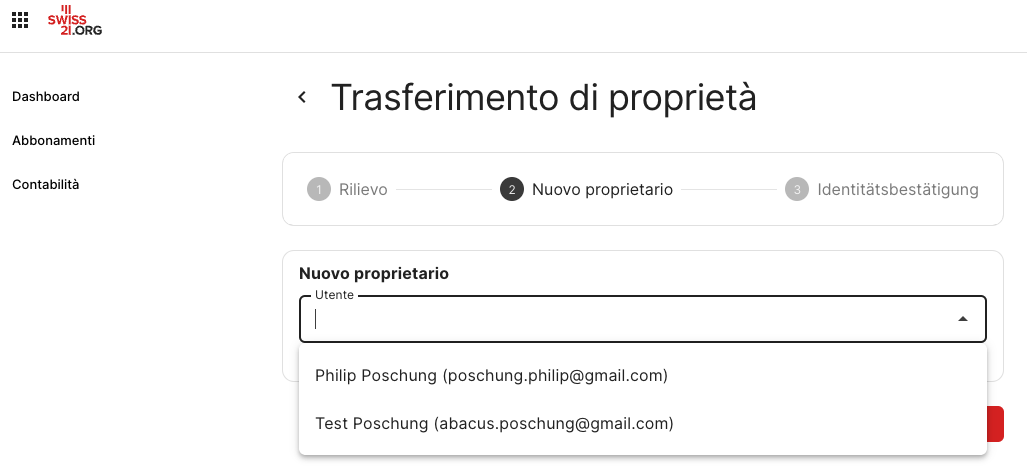Image resolution: width=1027 pixels, height=474 pixels.
Task: Click the step 3 circle icon
Action: [x=797, y=189]
